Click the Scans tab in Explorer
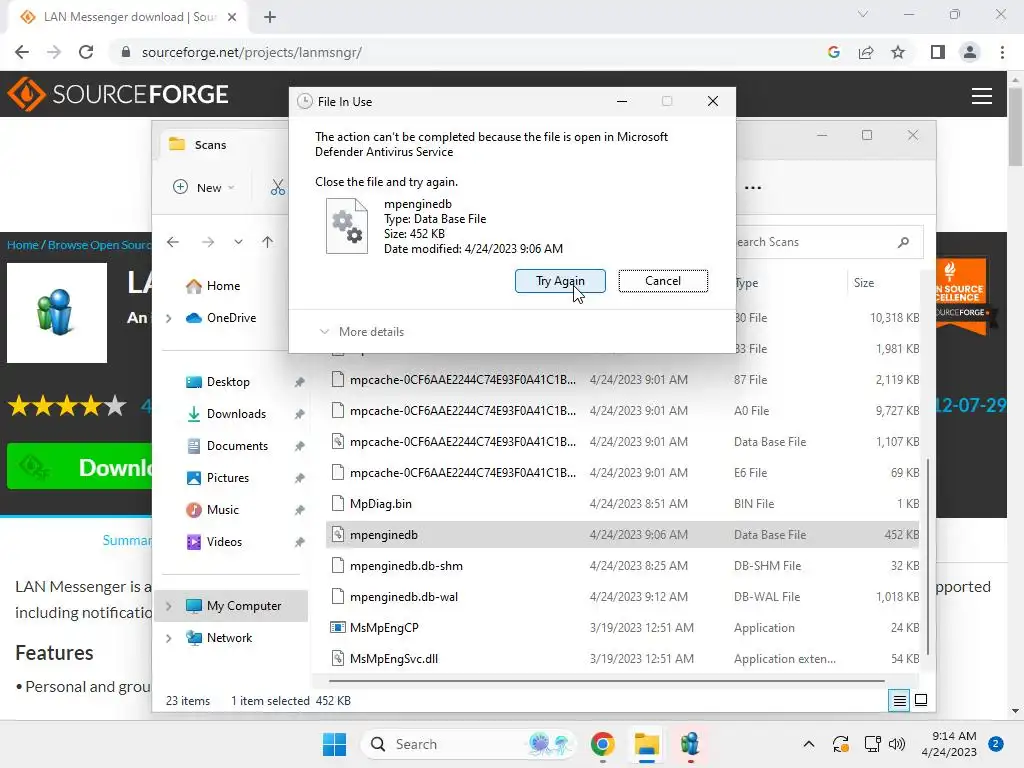Viewport: 1024px width, 768px height. coord(210,145)
